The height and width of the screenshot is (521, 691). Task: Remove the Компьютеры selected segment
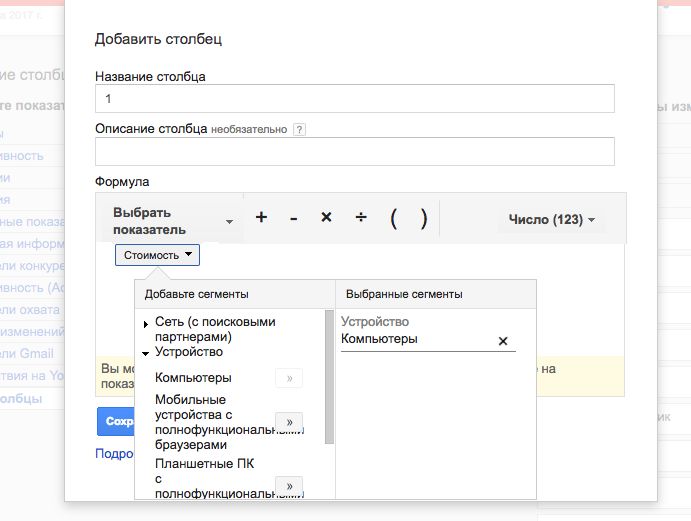pyautogui.click(x=503, y=341)
